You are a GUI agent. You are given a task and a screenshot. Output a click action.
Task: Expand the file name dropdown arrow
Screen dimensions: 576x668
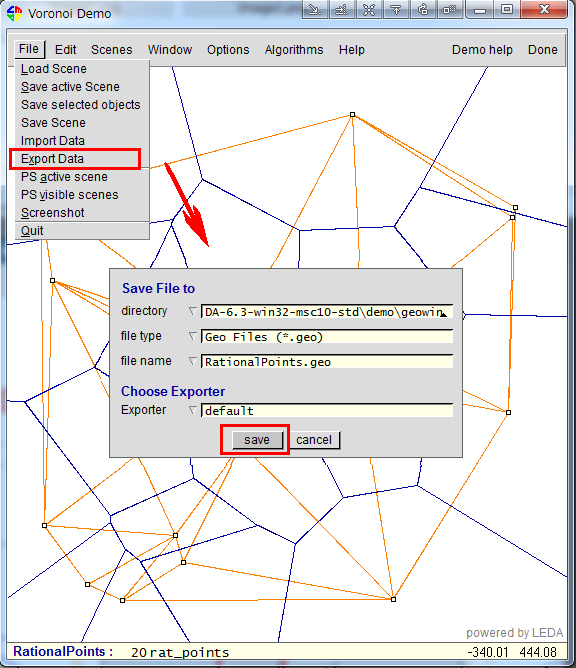(x=193, y=361)
